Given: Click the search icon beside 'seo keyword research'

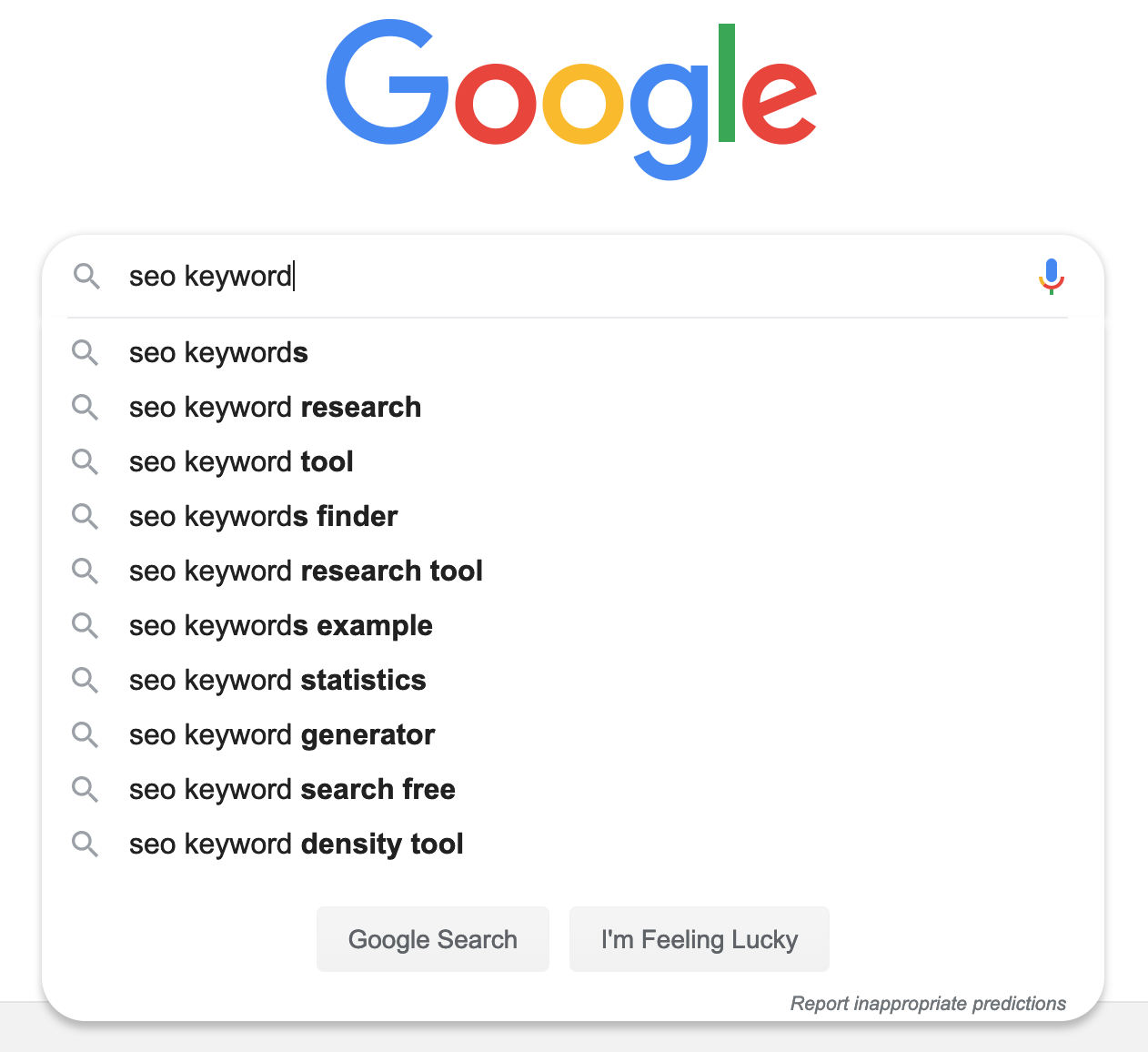Looking at the screenshot, I should [86, 407].
